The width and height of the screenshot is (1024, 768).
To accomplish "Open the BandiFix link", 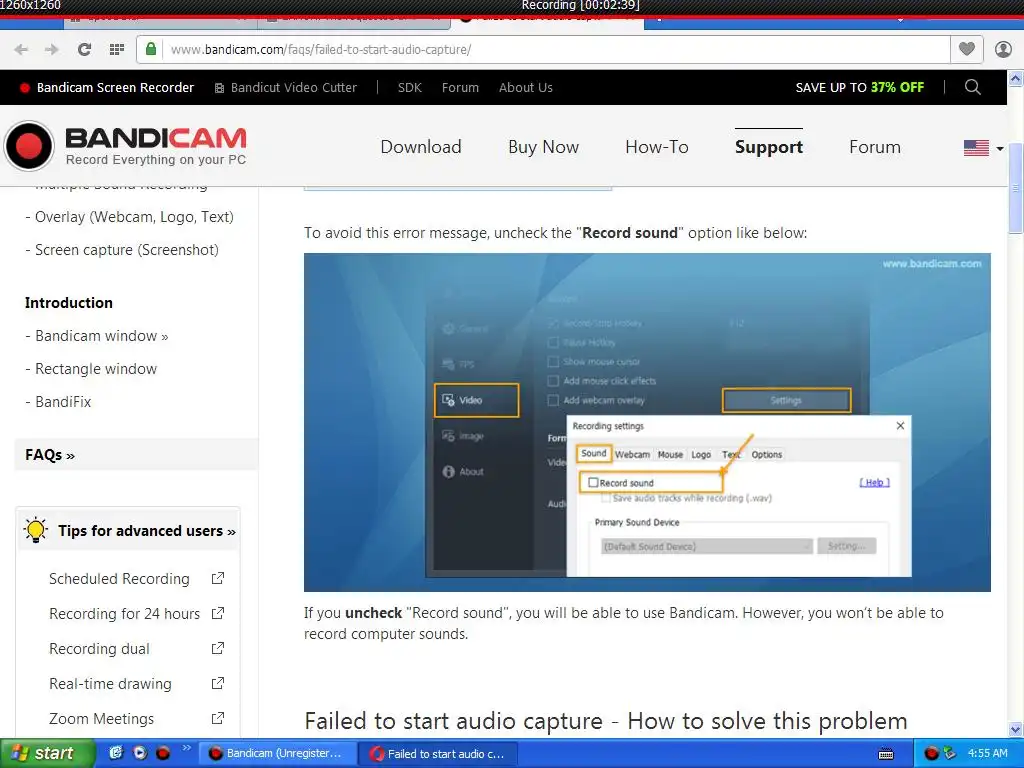I will pos(63,402).
